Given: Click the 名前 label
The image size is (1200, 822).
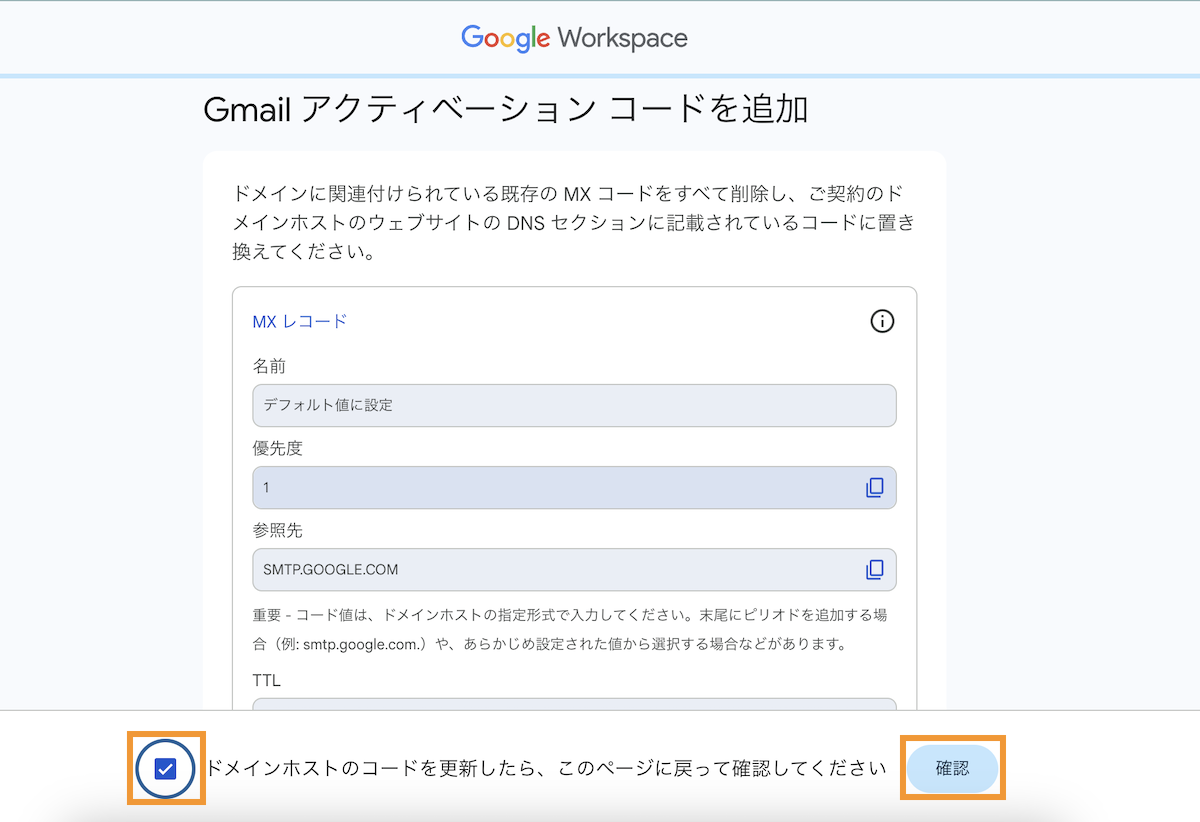Looking at the screenshot, I should (x=270, y=366).
